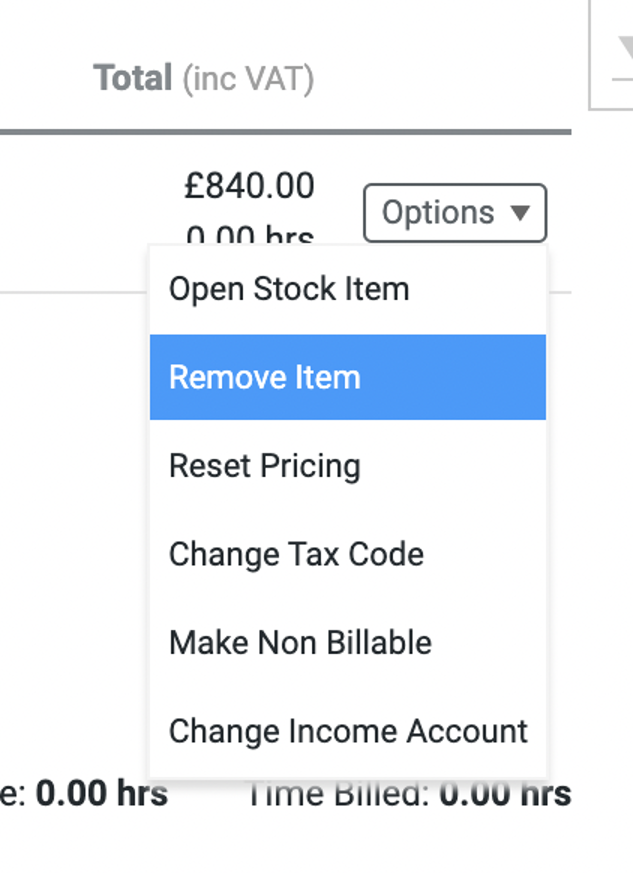Click the (inc VAT) header text

pos(248,79)
